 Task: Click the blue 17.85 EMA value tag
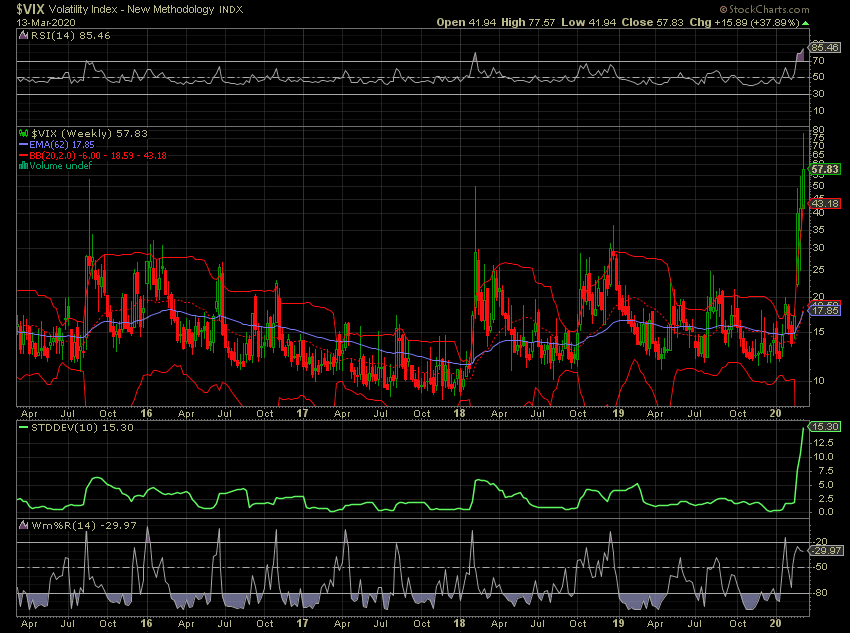point(825,311)
